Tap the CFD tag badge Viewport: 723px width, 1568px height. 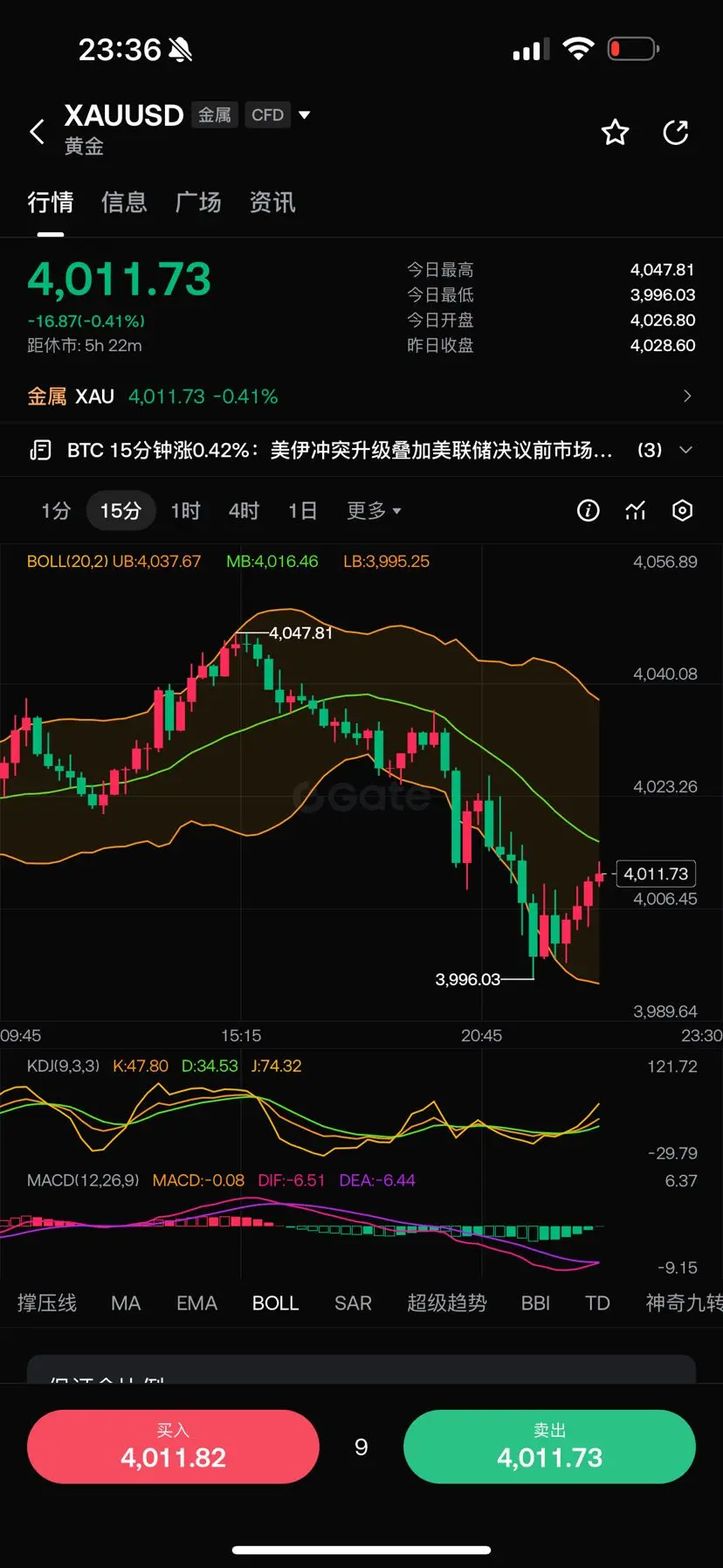(267, 114)
